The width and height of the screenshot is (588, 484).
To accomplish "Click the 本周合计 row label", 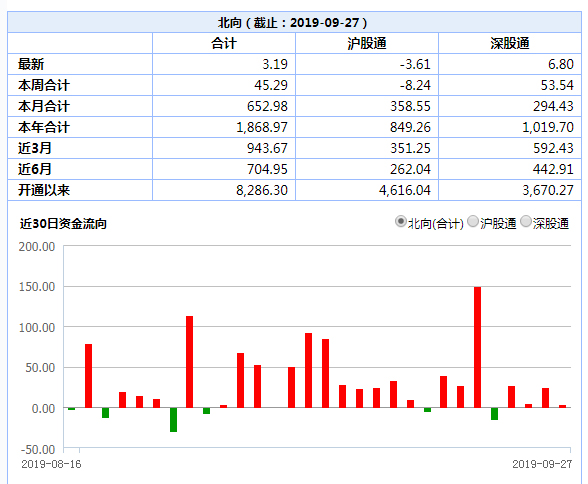I will click(x=44, y=85).
